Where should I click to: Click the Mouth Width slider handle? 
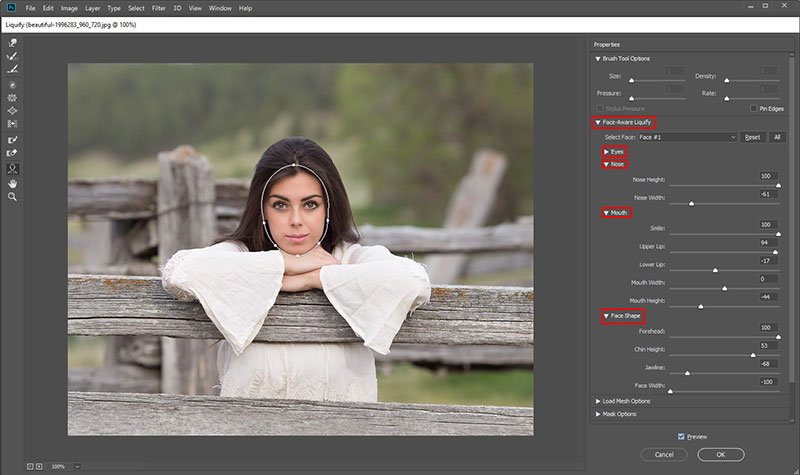pos(724,289)
